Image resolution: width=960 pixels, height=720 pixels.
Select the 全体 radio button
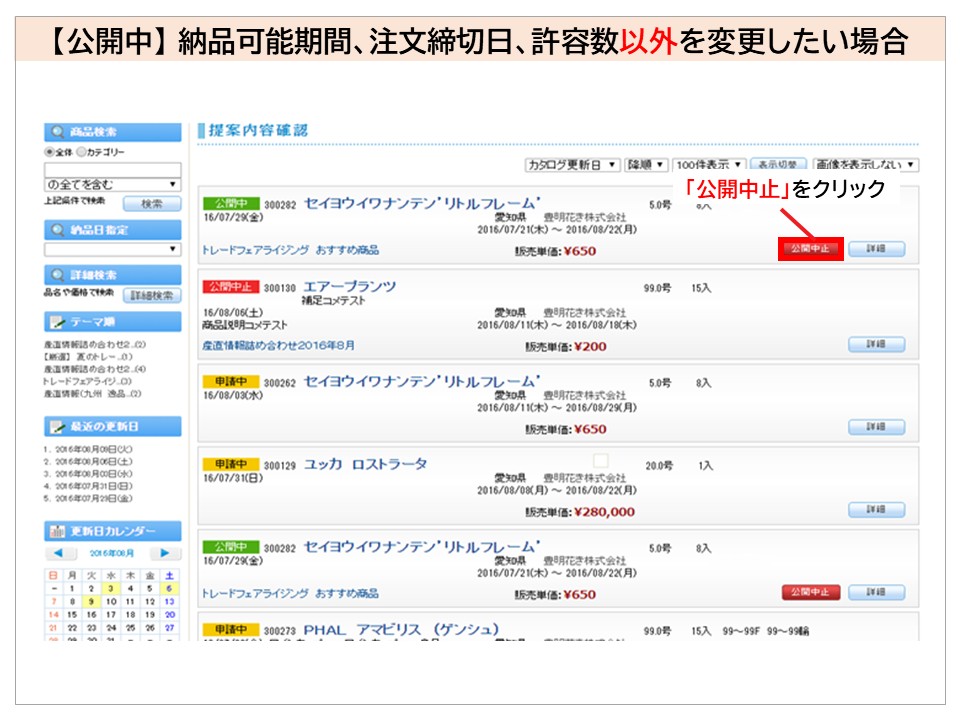point(48,152)
